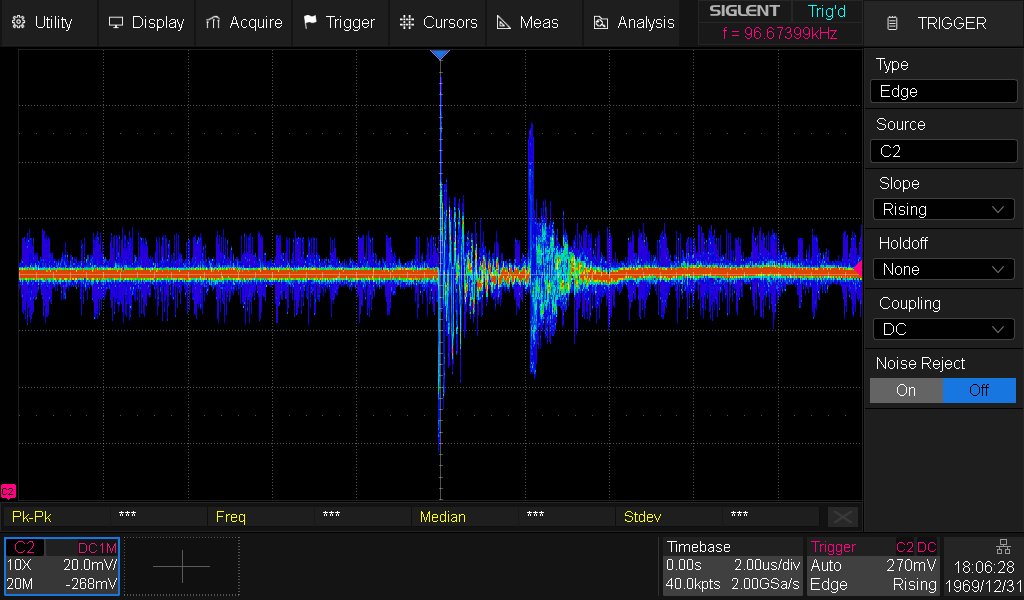Select the C2 channel marker at left edge
Viewport: 1024px width, 600px height.
(x=8, y=491)
